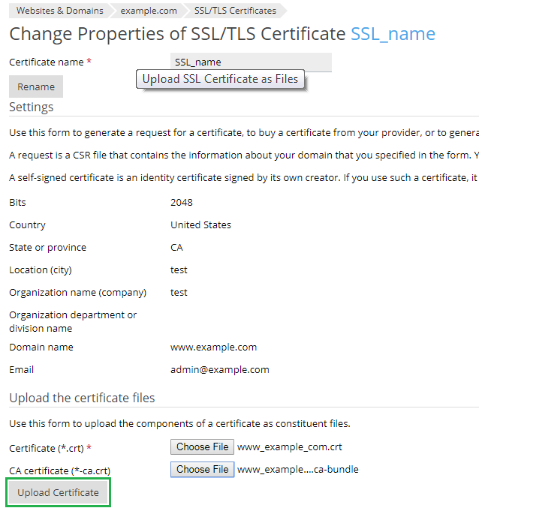Choose File for Certificate (*.crt)
Screen dimensions: 542x508
click(x=202, y=447)
